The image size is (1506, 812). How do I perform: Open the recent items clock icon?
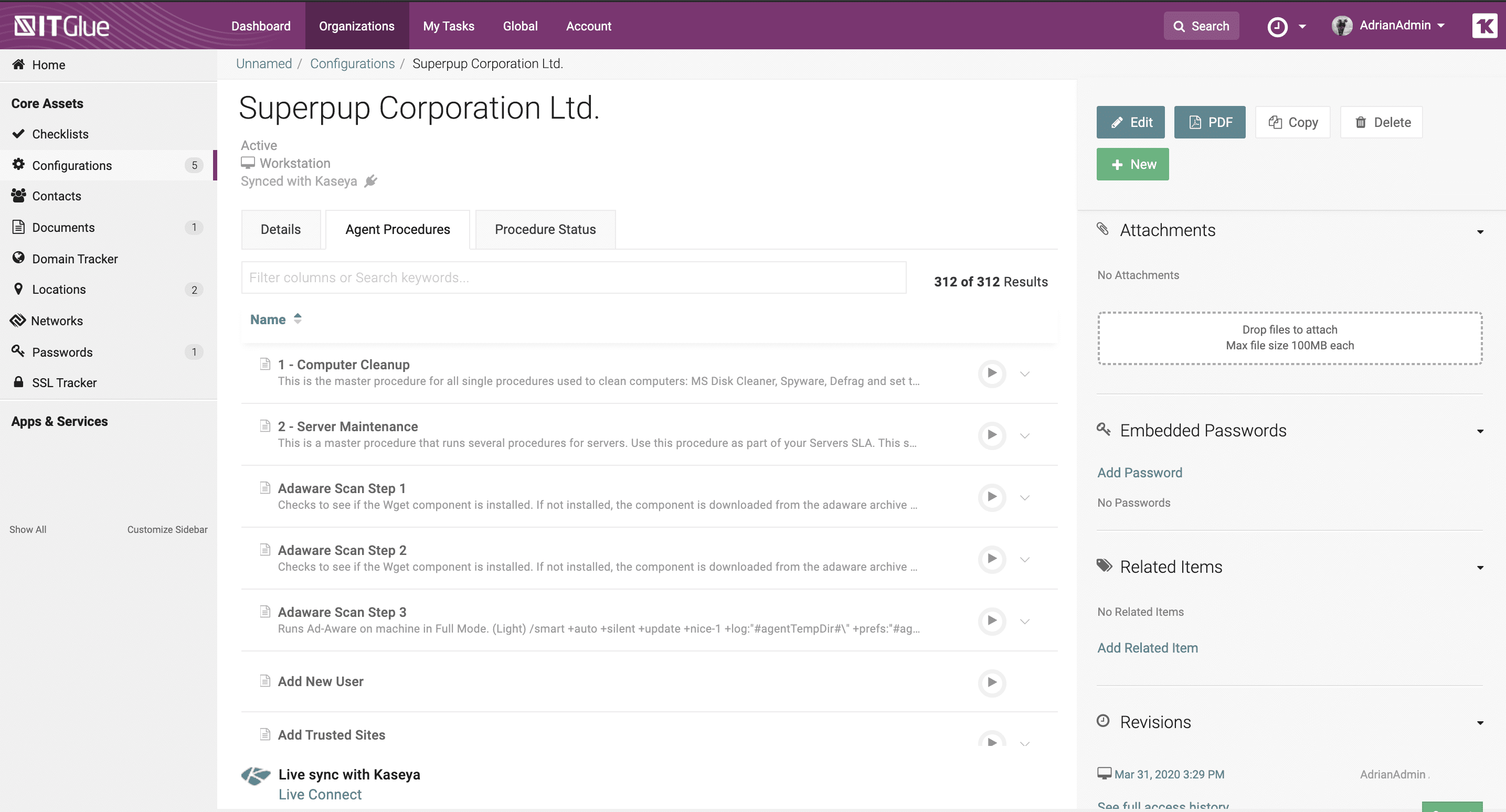[x=1277, y=26]
